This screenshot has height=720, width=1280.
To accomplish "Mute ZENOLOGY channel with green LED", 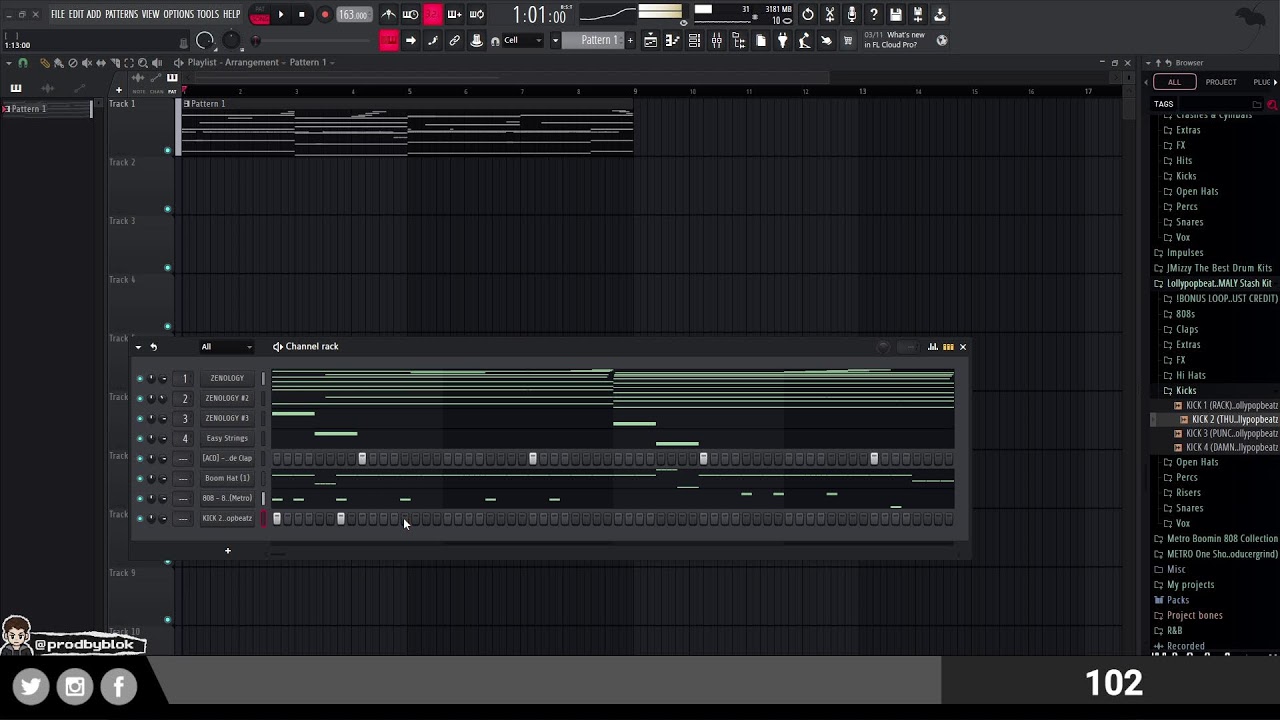I will (140, 378).
